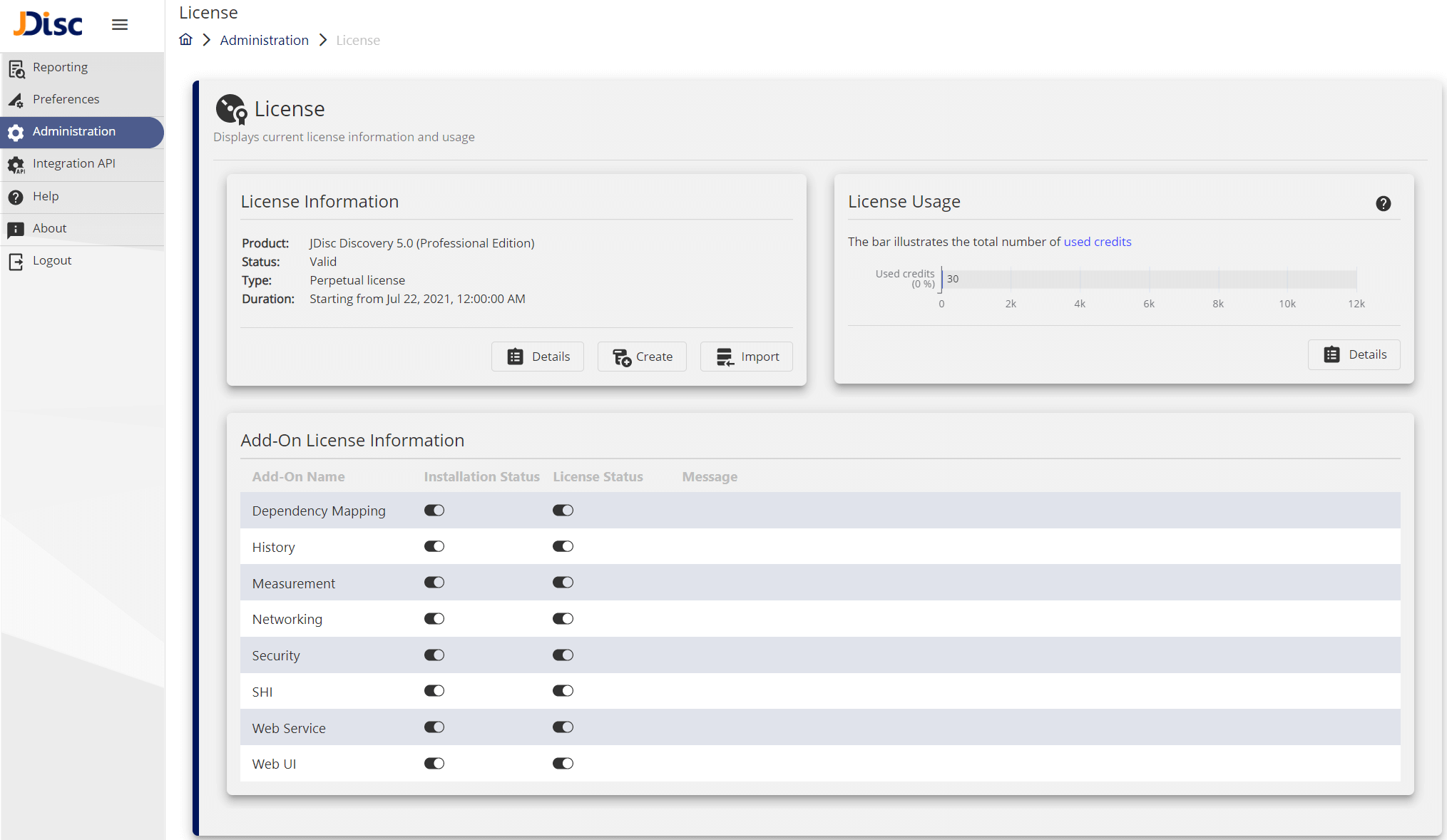Log out via sidebar Logout

click(52, 260)
